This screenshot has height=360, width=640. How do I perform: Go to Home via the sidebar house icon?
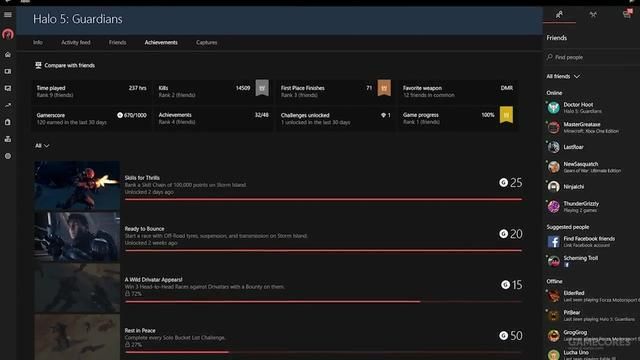point(8,54)
